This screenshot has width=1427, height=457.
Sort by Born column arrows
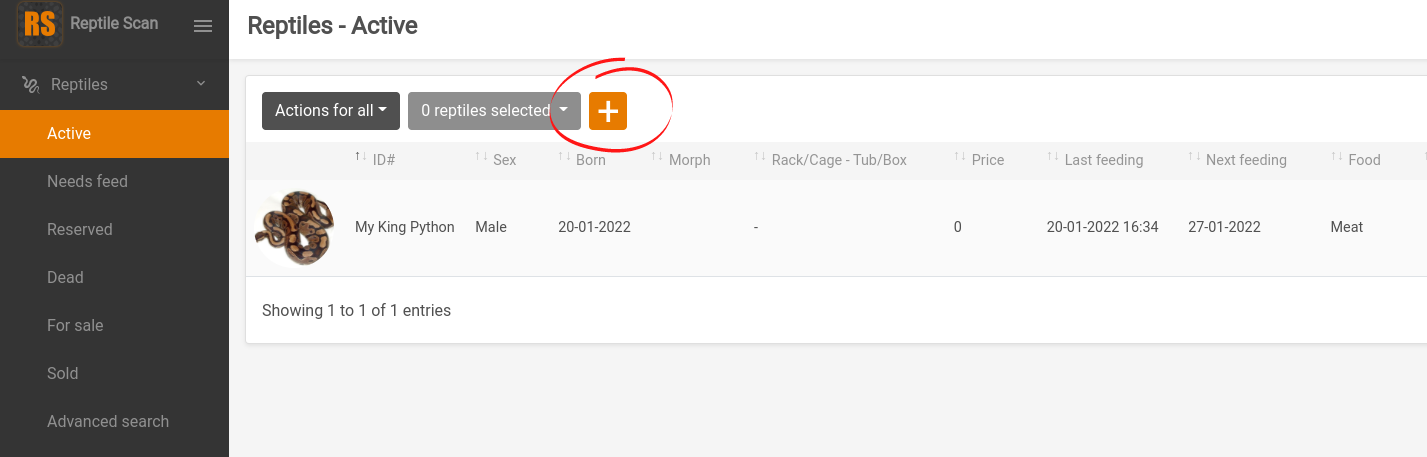(565, 159)
